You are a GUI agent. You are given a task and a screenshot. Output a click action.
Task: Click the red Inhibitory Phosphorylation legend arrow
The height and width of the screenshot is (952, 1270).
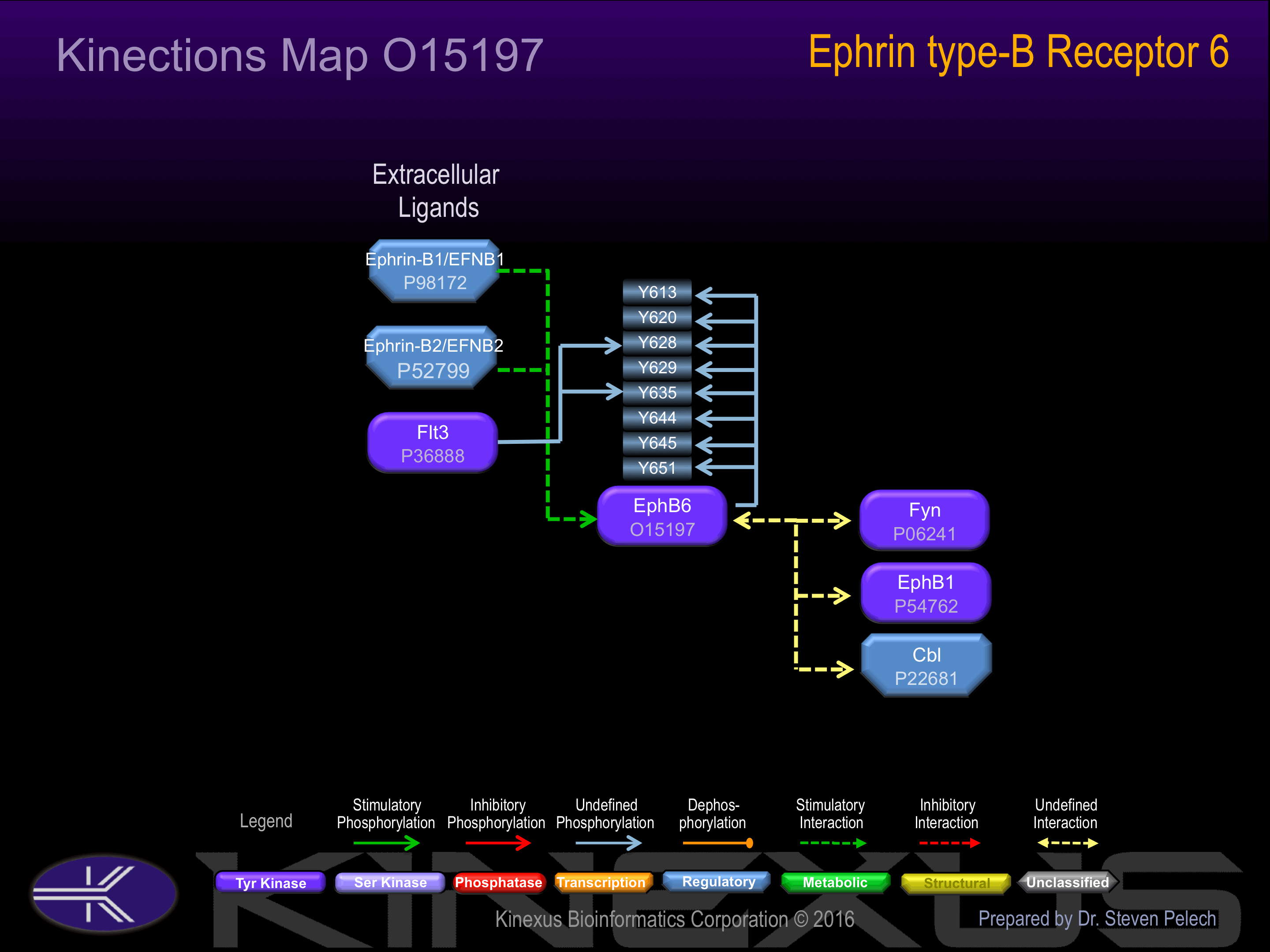(498, 843)
